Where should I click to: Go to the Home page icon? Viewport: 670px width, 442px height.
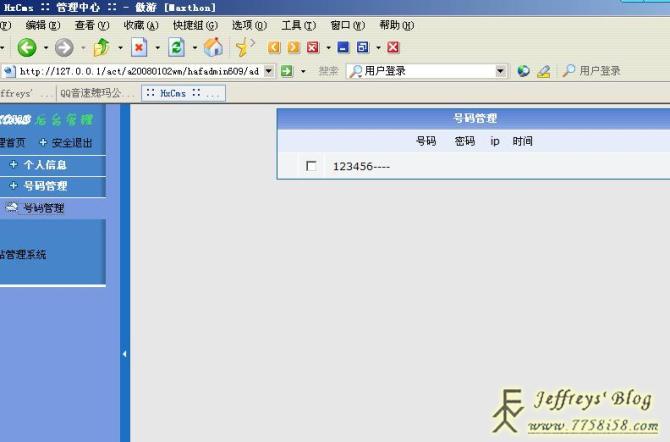213,47
